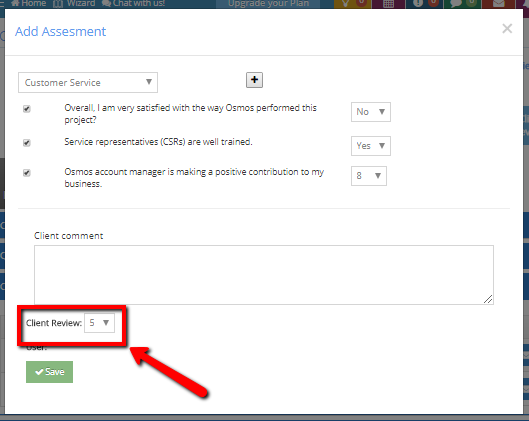Click the 'Overall, I am very satisfied' question text
This screenshot has width=529, height=421.
(x=190, y=114)
